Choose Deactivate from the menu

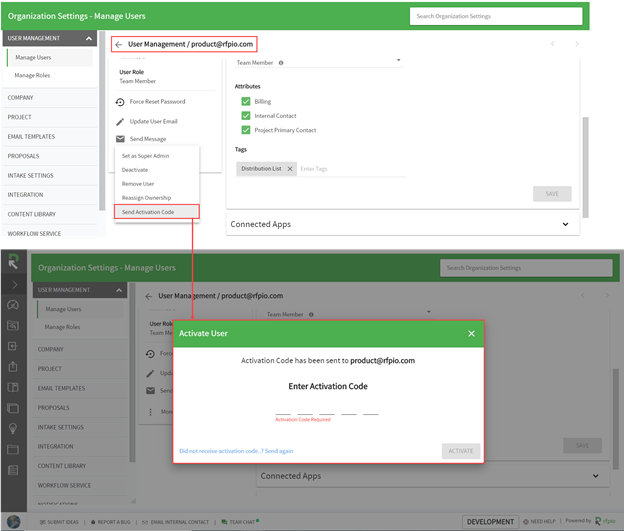(157, 170)
